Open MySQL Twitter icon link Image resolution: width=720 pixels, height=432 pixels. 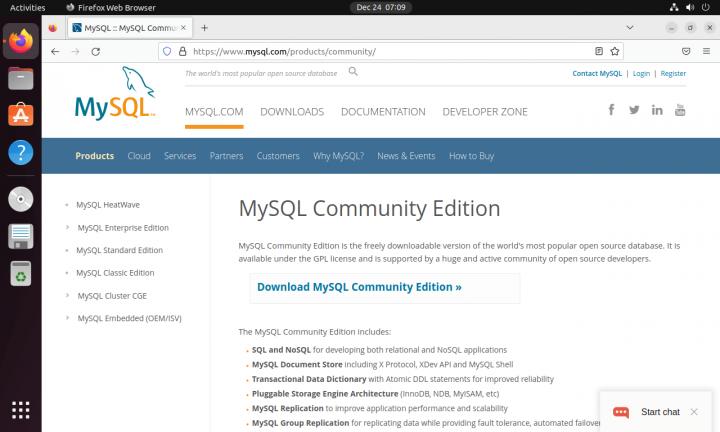[634, 110]
